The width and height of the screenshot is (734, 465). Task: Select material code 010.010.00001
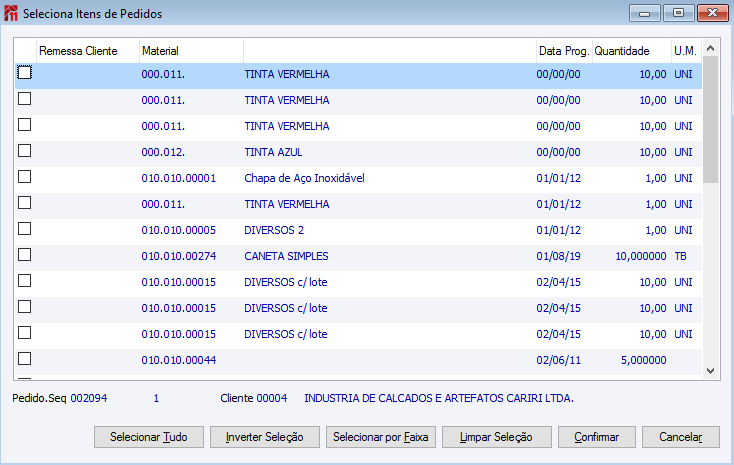(179, 178)
